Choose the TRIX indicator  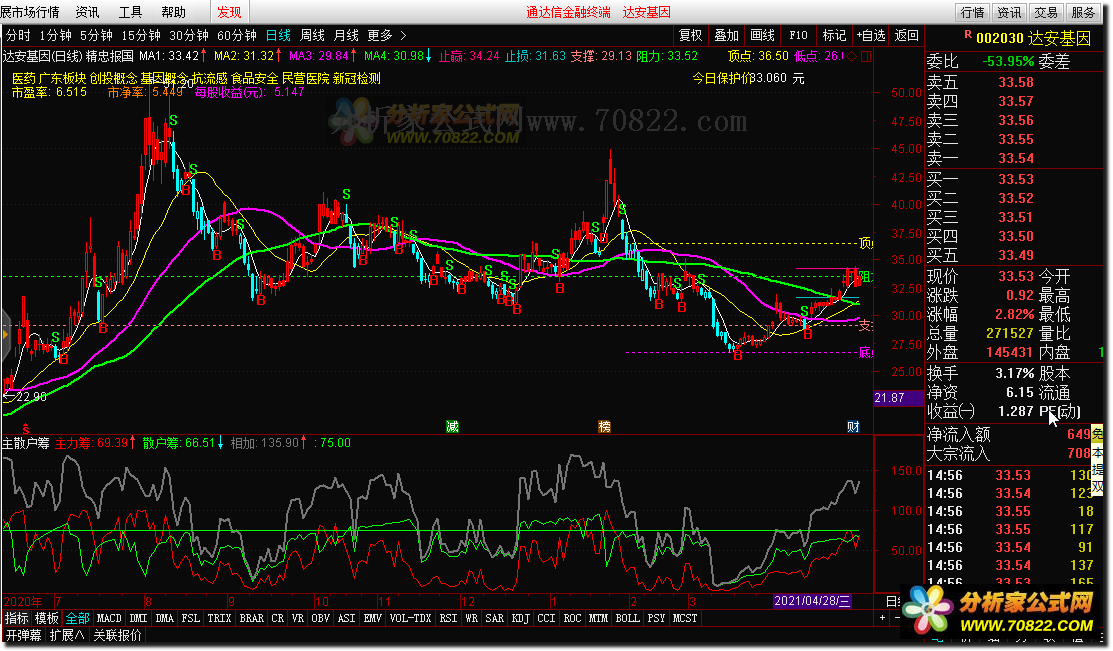pyautogui.click(x=219, y=618)
